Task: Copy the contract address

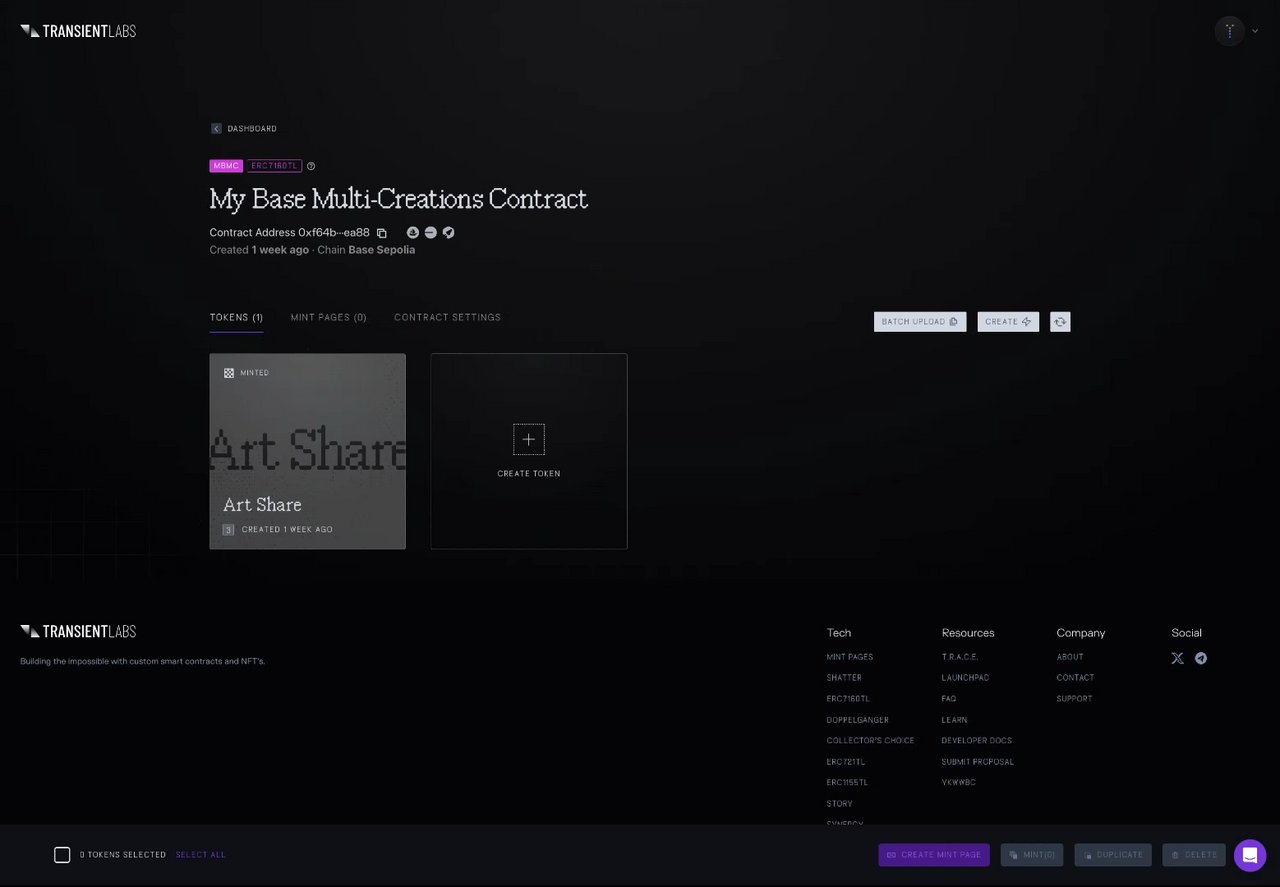Action: click(x=382, y=233)
